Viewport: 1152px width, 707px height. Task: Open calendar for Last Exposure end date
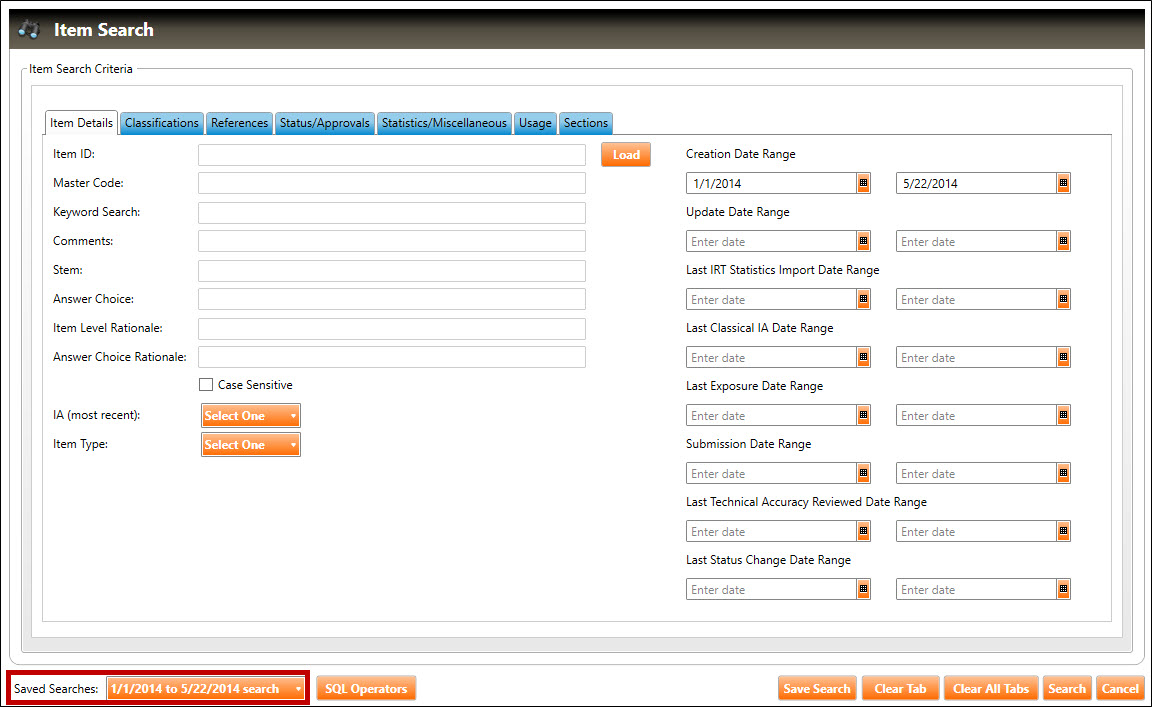coord(1063,415)
